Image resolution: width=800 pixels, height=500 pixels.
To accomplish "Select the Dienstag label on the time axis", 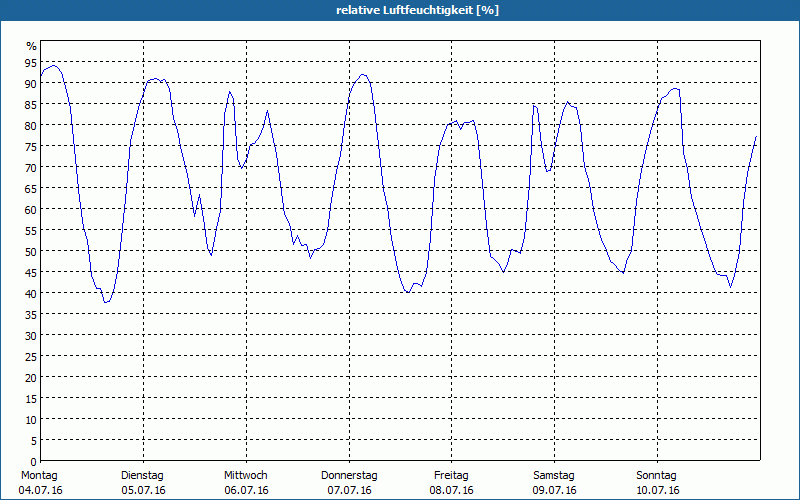I will tap(142, 475).
